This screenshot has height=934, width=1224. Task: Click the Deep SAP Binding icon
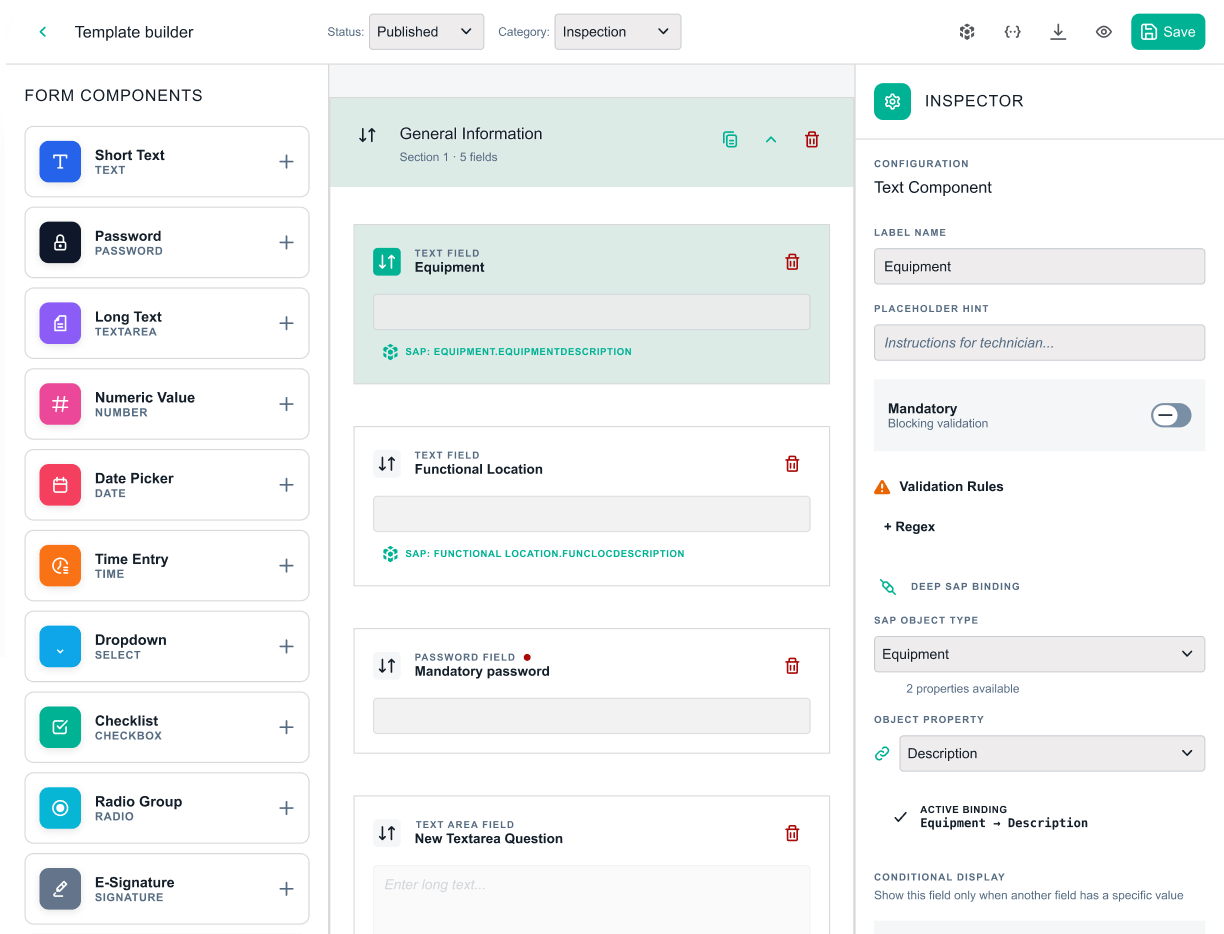point(888,587)
